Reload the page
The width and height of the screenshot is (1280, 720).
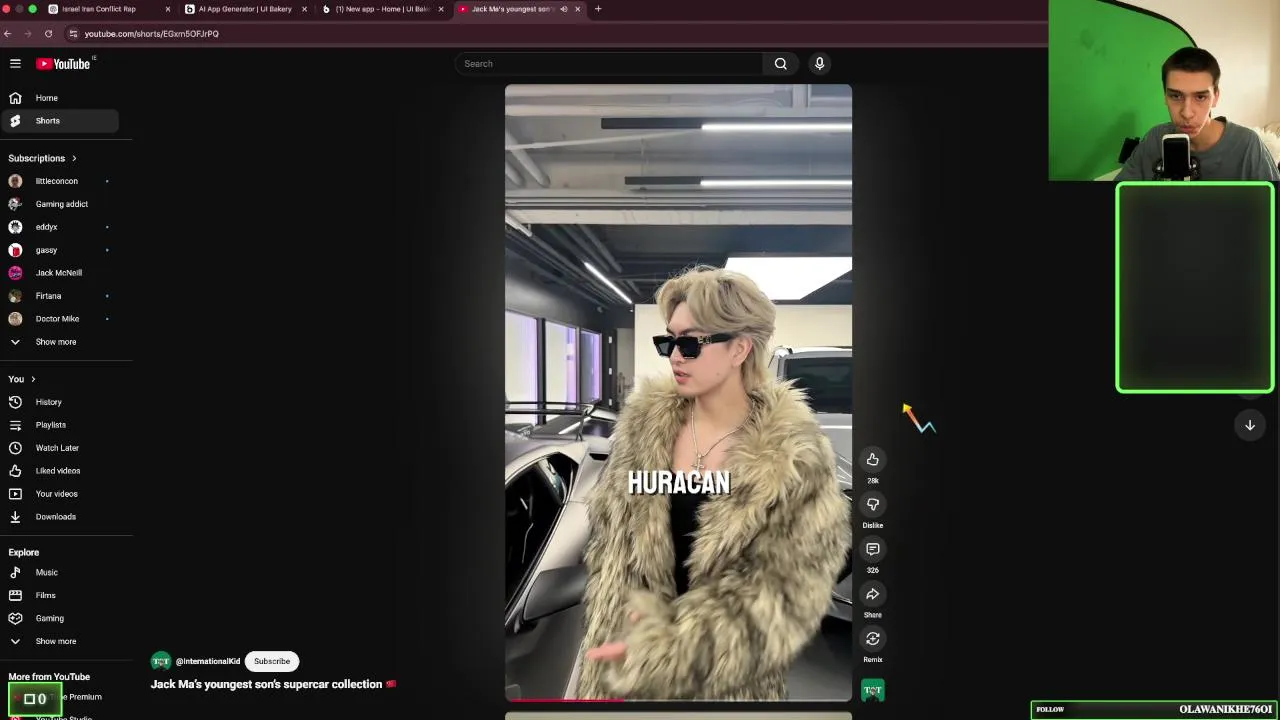tap(48, 33)
